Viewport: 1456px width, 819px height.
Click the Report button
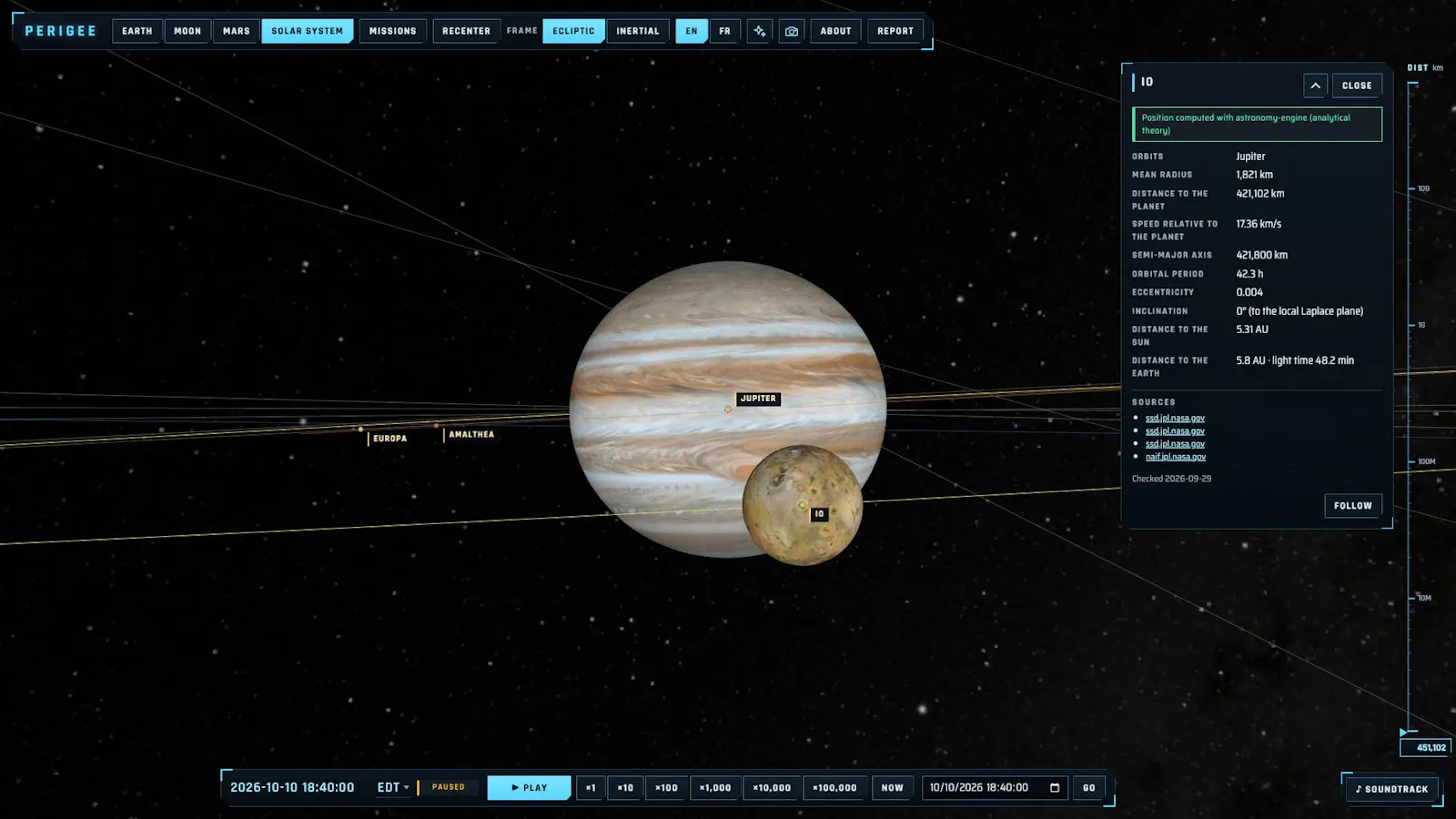pos(895,31)
